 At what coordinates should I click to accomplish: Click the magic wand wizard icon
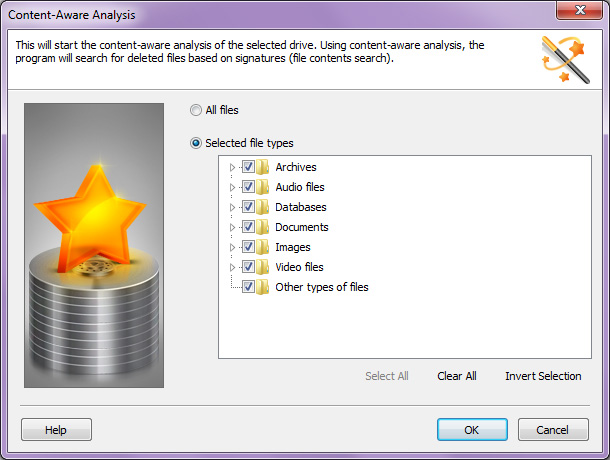pyautogui.click(x=566, y=60)
